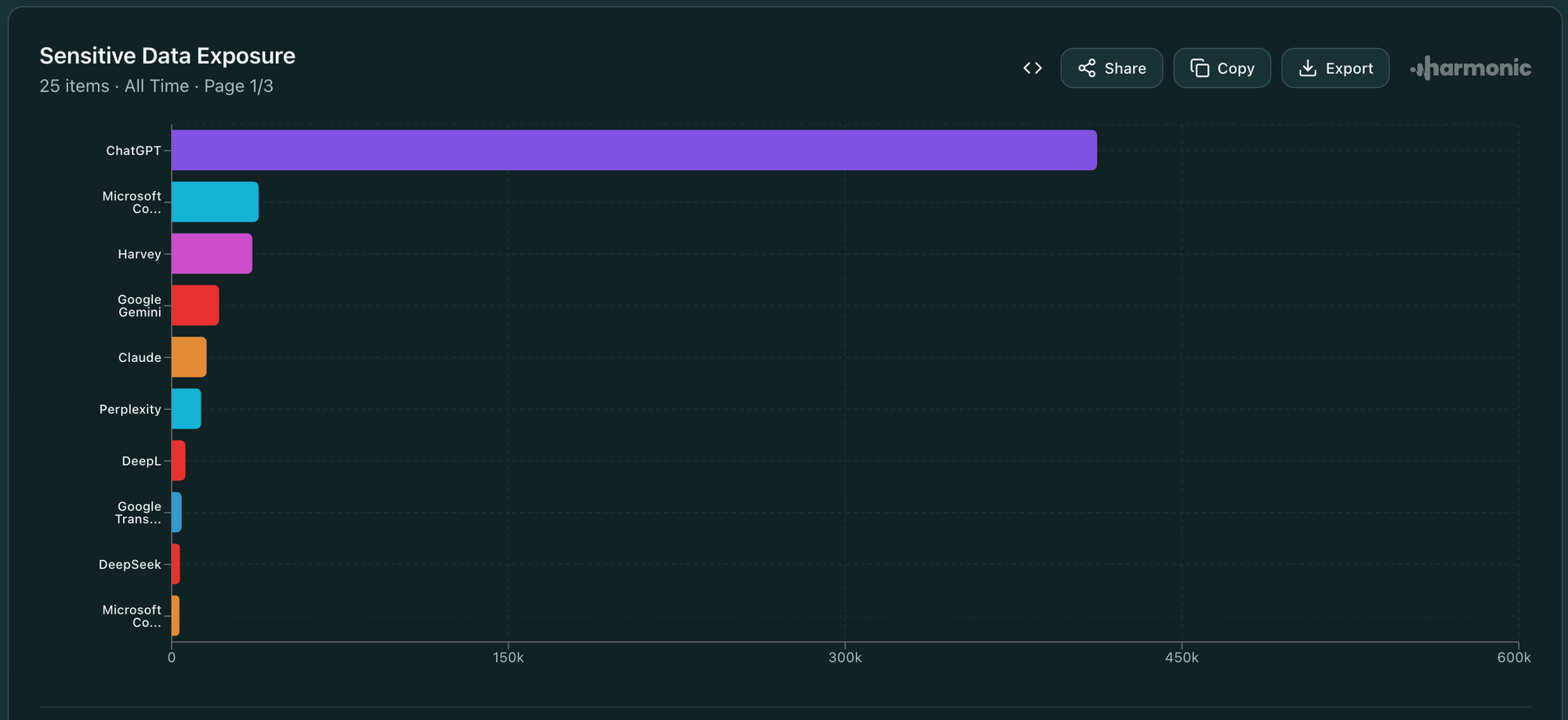1568x720 pixels.
Task: Click the Sensitive Data Exposure title
Action: [167, 56]
